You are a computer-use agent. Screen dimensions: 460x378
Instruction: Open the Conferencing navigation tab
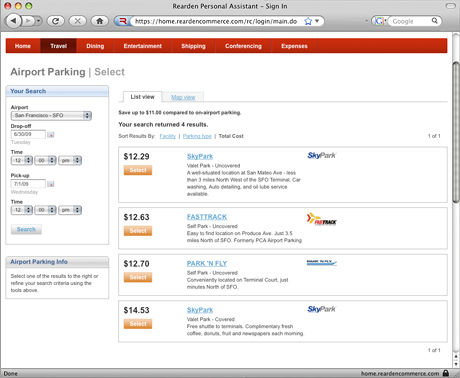coord(243,46)
